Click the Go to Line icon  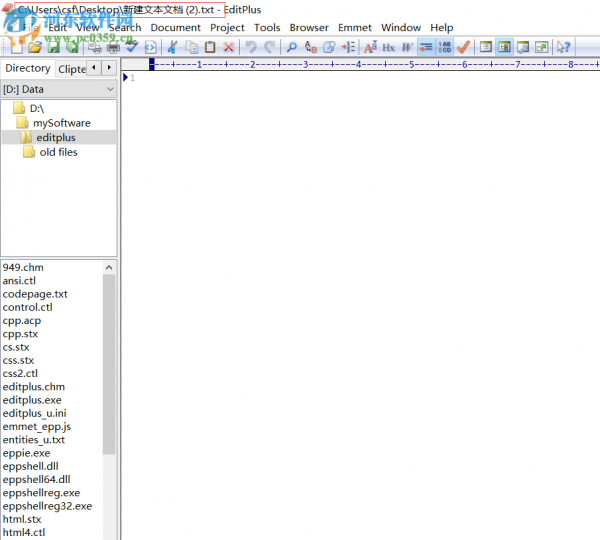coord(348,47)
